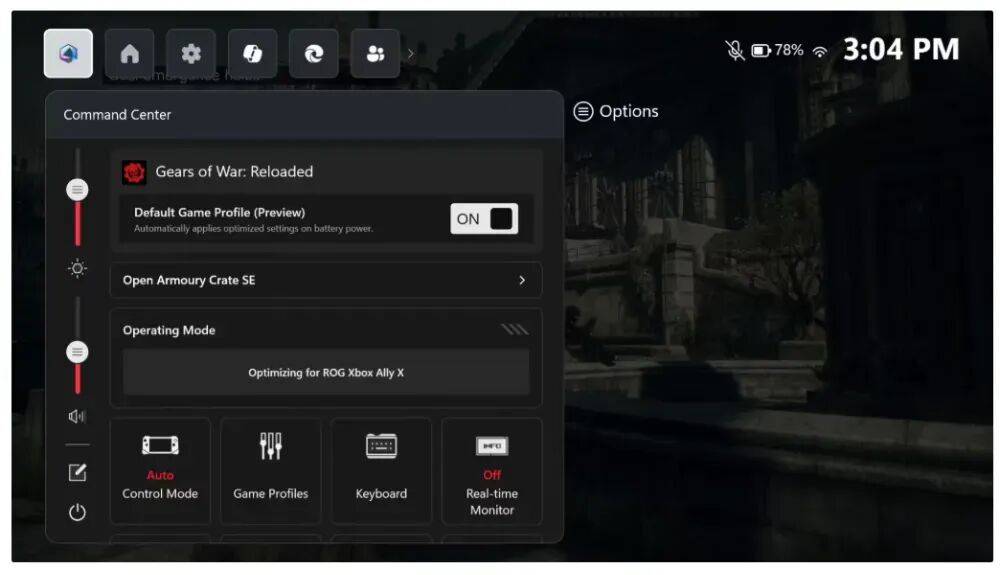Toggle the Real-time Monitor tile
The width and height of the screenshot is (1000, 575).
[x=491, y=471]
